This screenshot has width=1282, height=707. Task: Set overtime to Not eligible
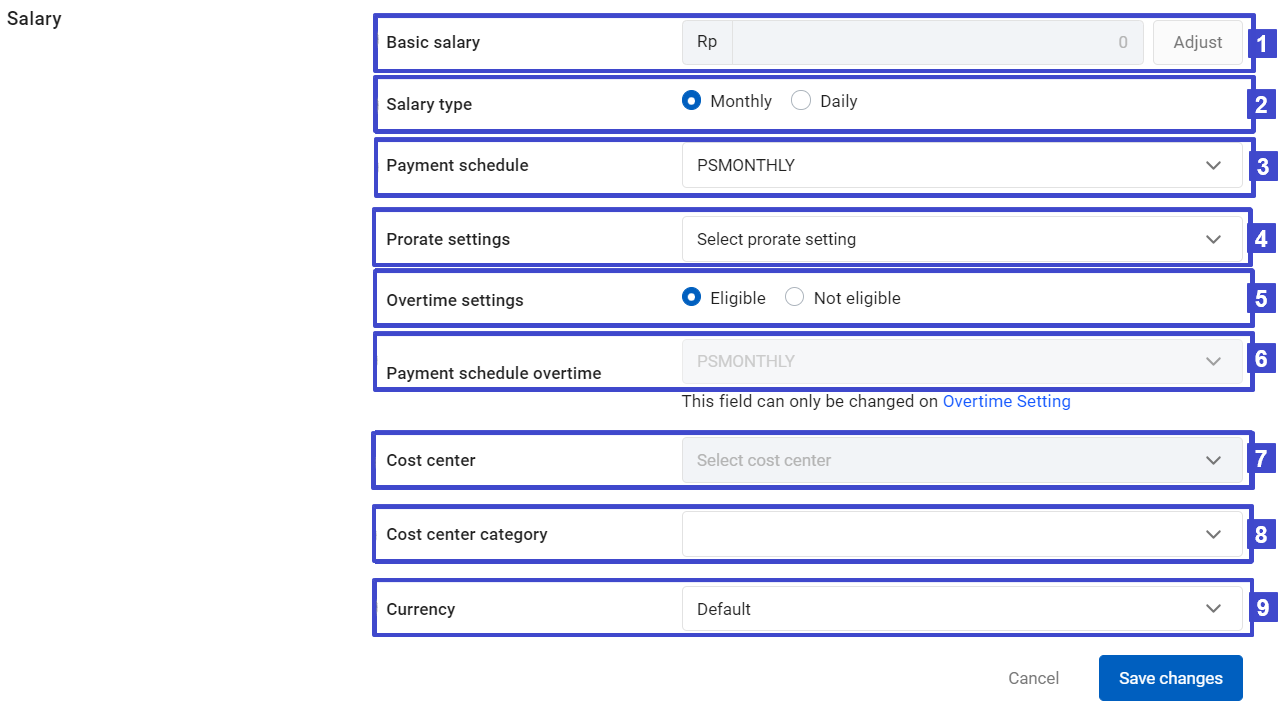click(795, 298)
